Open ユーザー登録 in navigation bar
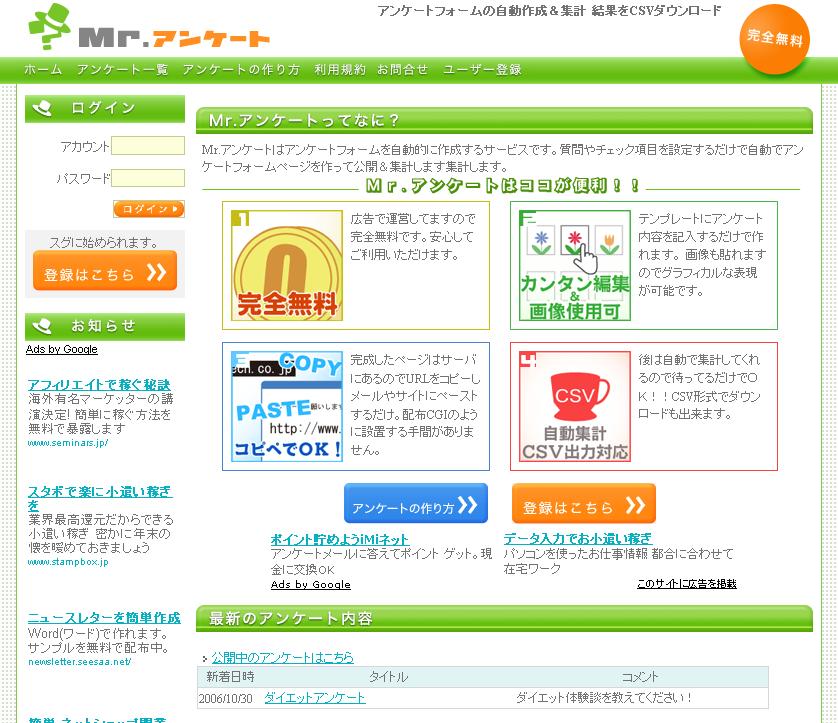Screen dimensions: 838x723 coord(482,69)
